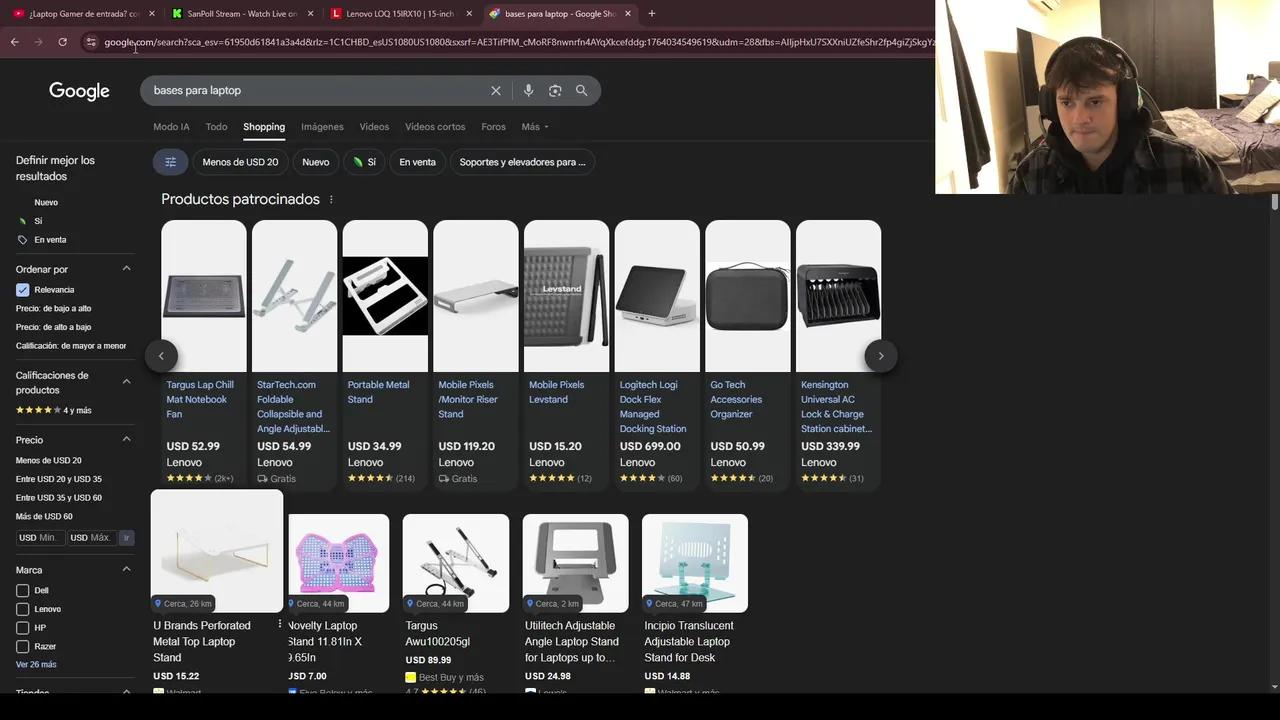Click the Ir price range button
The image size is (1280, 720).
pos(126,538)
